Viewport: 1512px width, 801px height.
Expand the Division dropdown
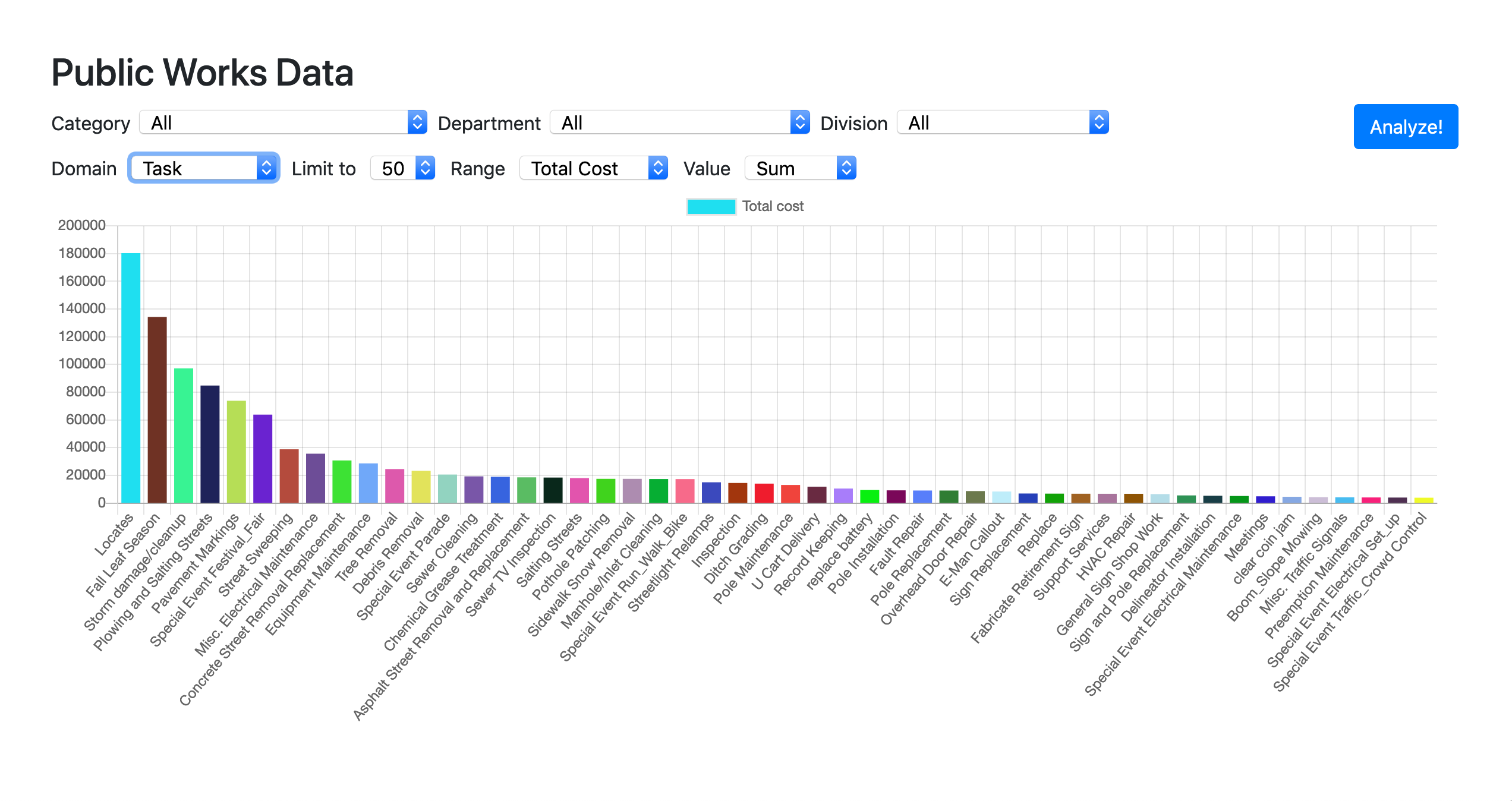(1002, 122)
